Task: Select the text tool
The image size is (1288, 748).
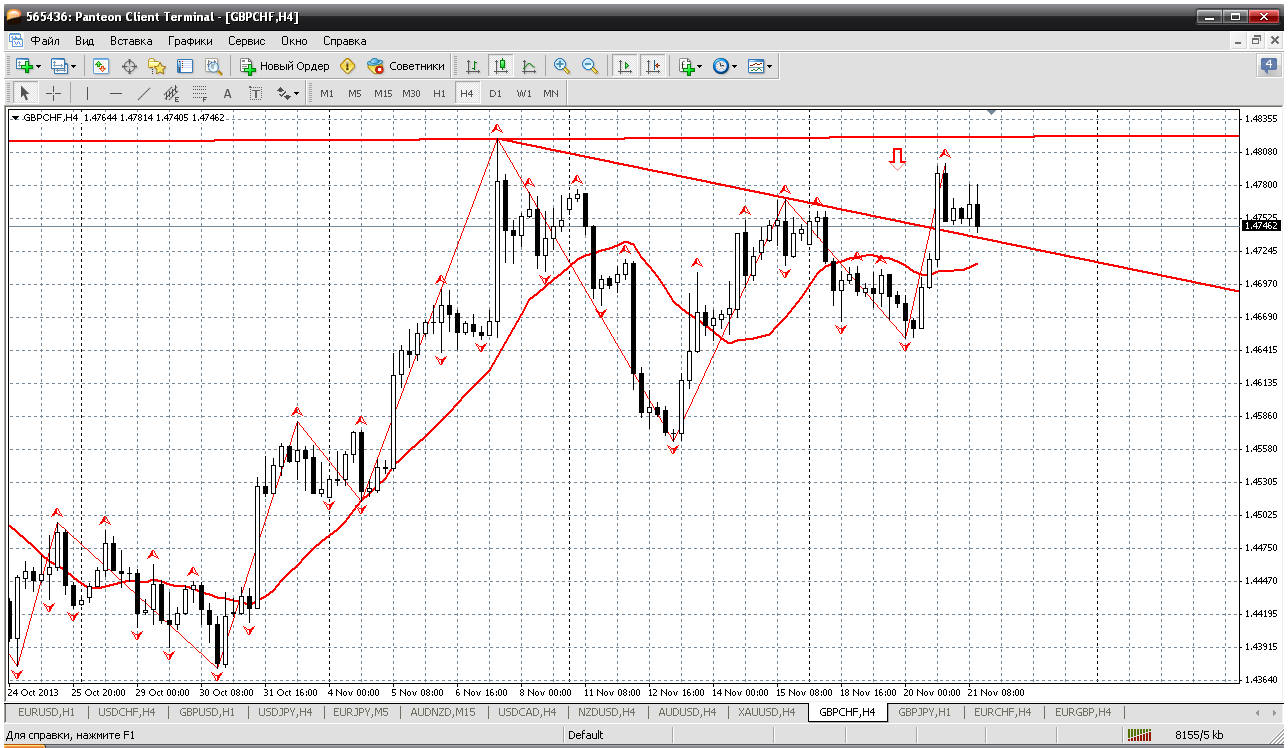Action: coord(227,93)
